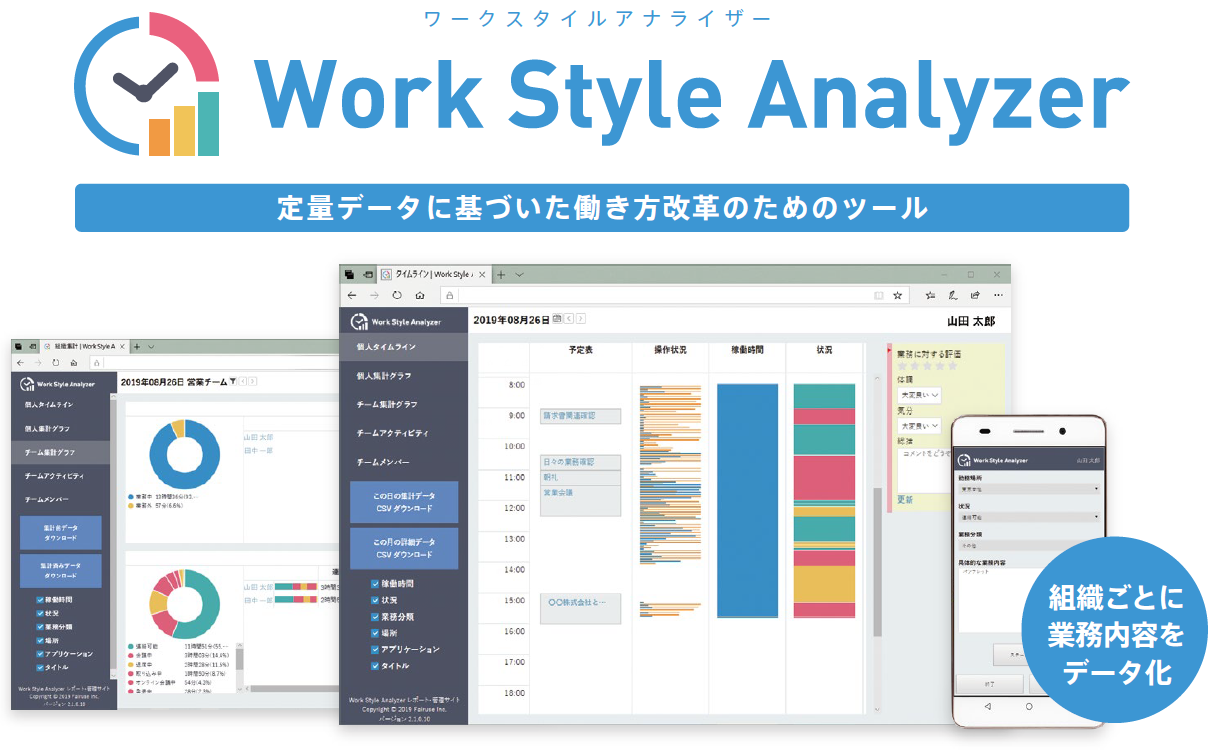Screen dimensions: 1215x750
Task: Click Work Style Analyzer logo in rear window sidebar
Action: 59,383
